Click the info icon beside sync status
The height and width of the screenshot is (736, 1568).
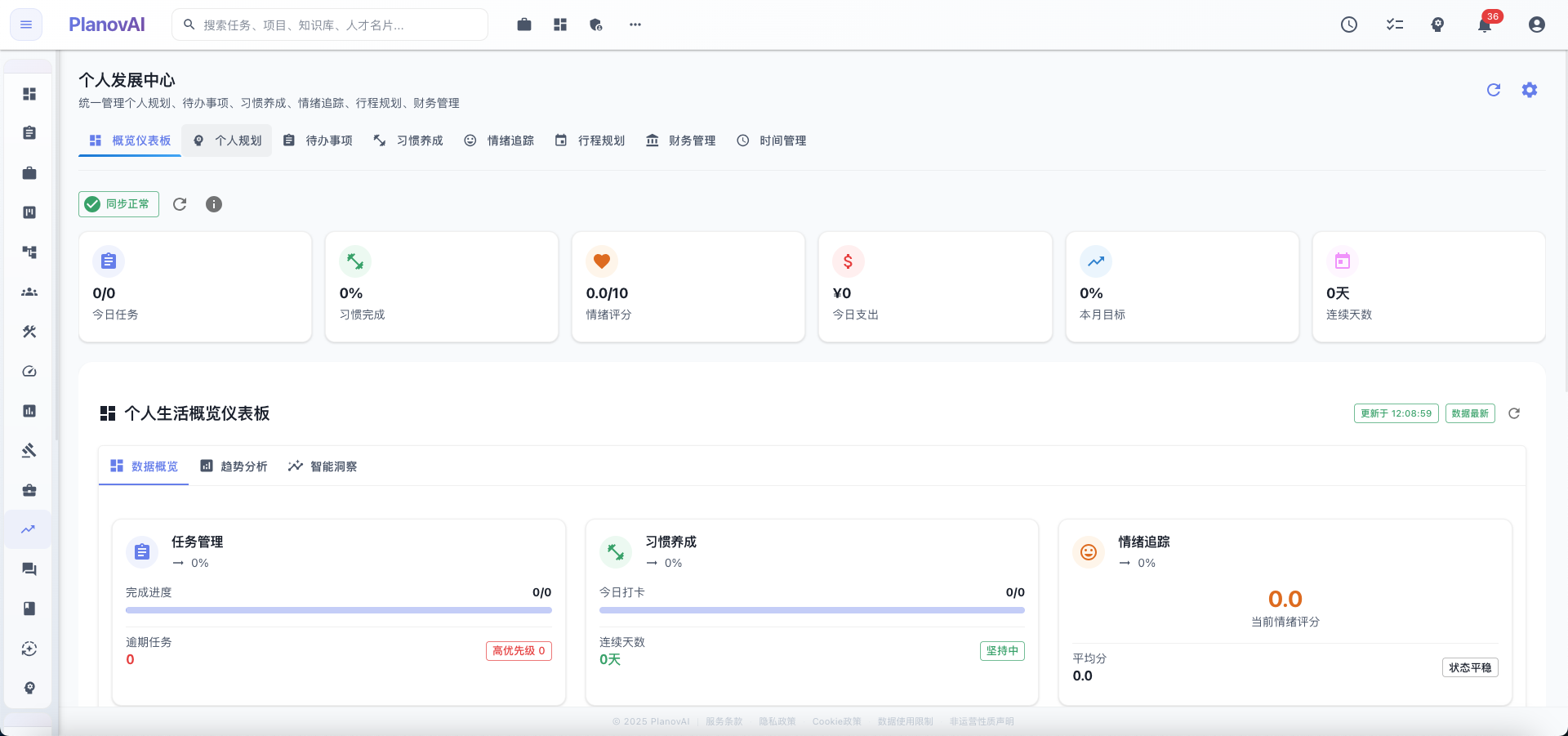pos(214,204)
